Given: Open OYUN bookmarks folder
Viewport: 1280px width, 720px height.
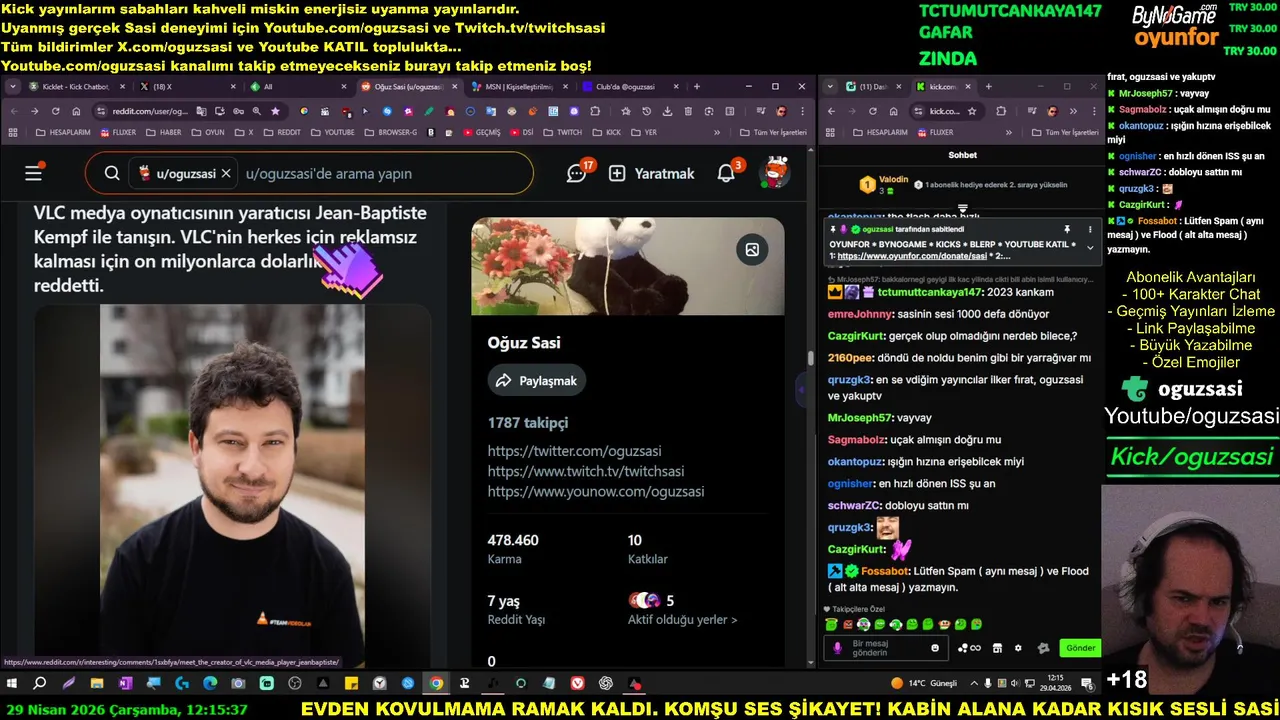Looking at the screenshot, I should pyautogui.click(x=207, y=132).
